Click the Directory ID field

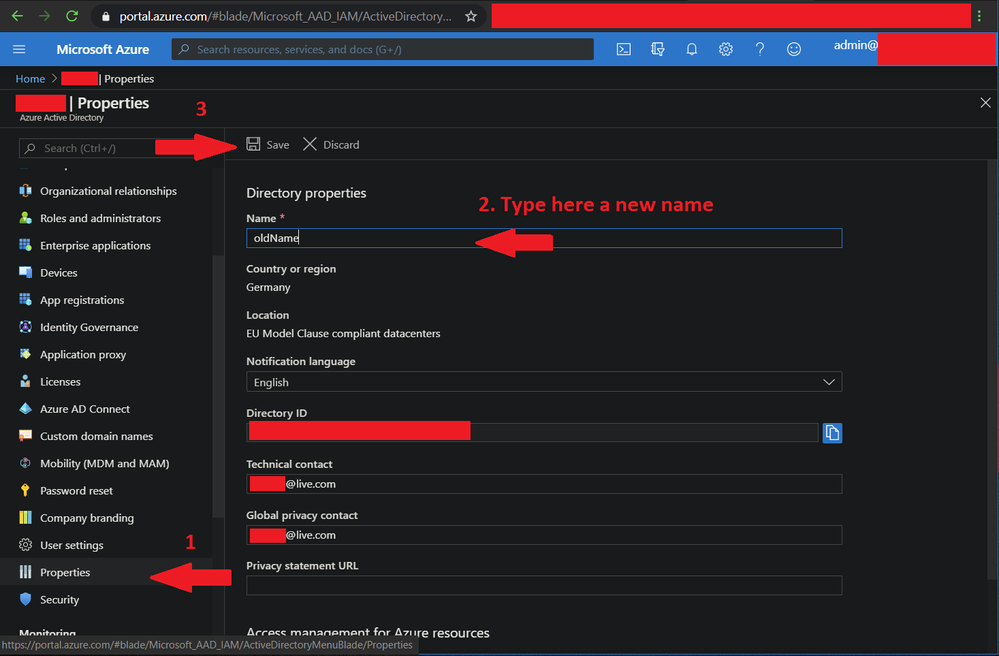coord(532,433)
